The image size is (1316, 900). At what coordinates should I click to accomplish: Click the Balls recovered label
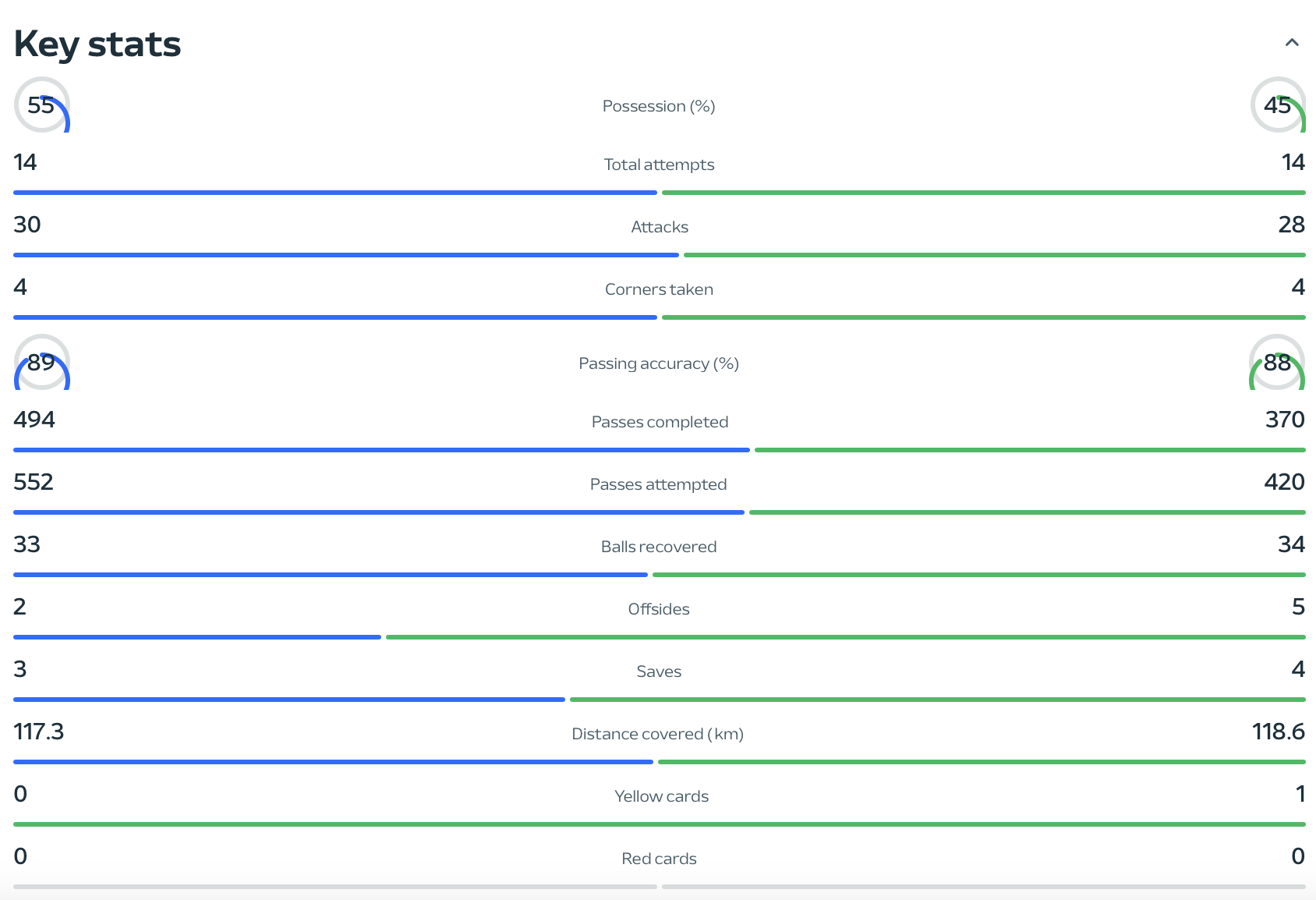[x=659, y=547]
